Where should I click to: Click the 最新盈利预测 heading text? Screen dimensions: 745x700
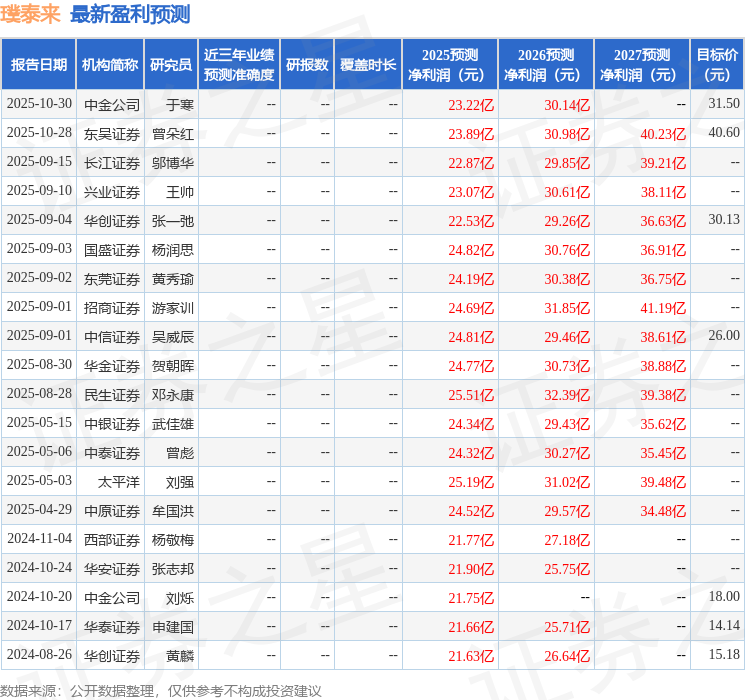point(130,15)
